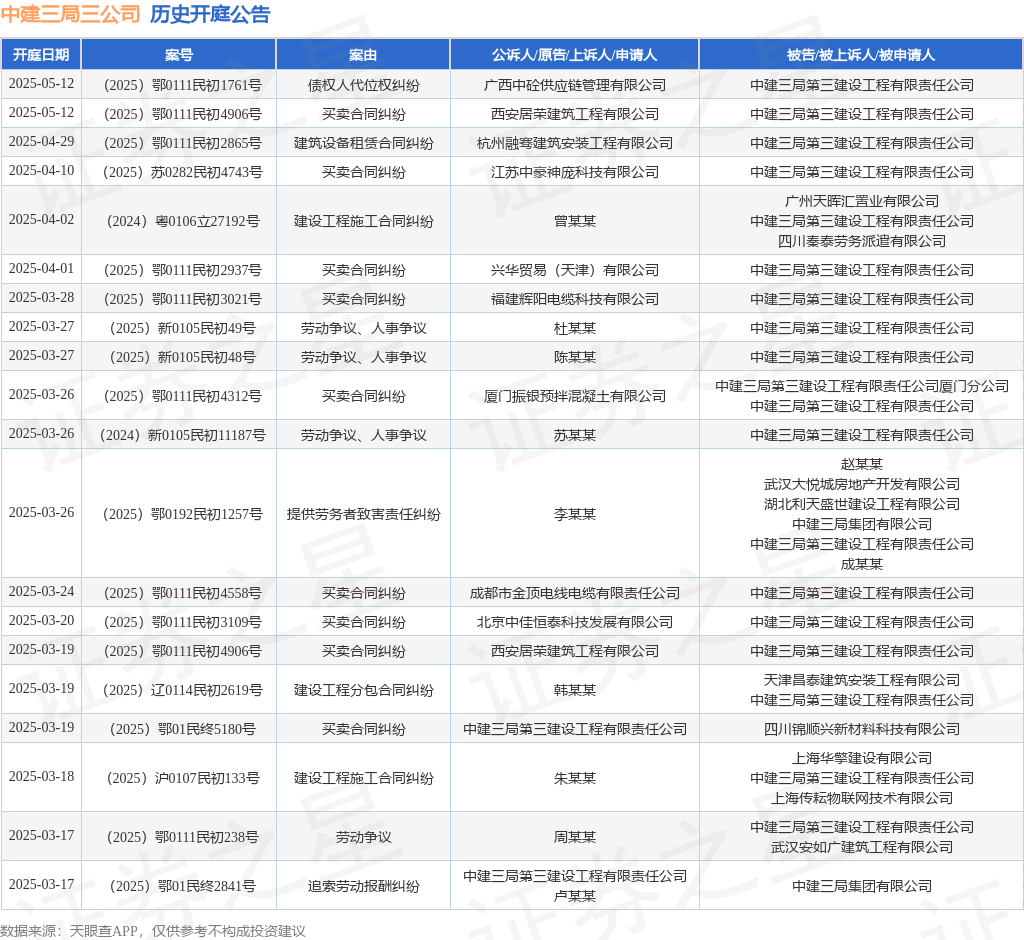This screenshot has width=1024, height=940.
Task: Select case number (2025)新0105民初49号
Action: [x=179, y=328]
